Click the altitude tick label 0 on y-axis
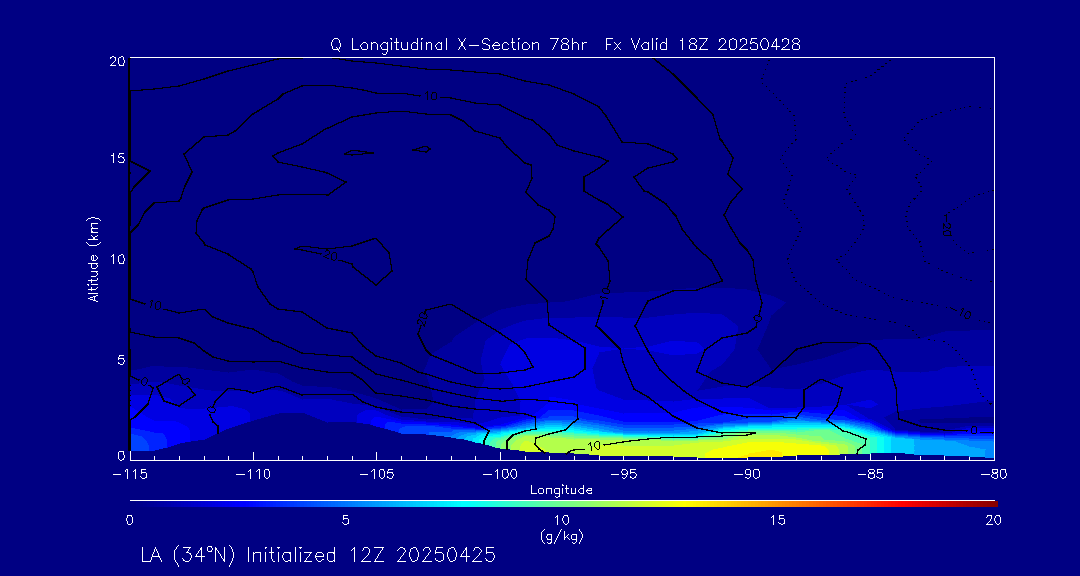1080x576 pixels. (x=120, y=455)
